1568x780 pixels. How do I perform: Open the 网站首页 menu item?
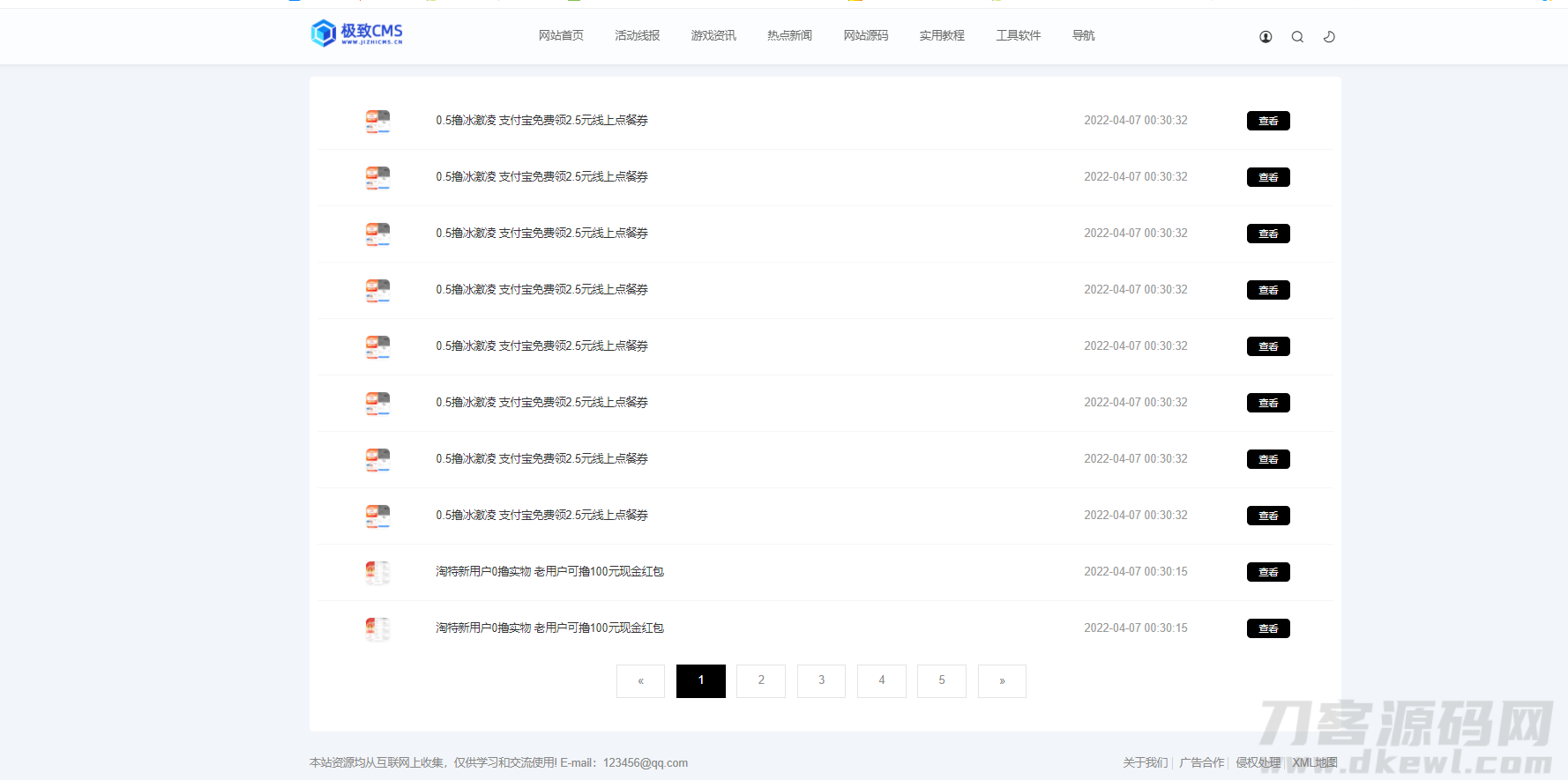(x=561, y=35)
